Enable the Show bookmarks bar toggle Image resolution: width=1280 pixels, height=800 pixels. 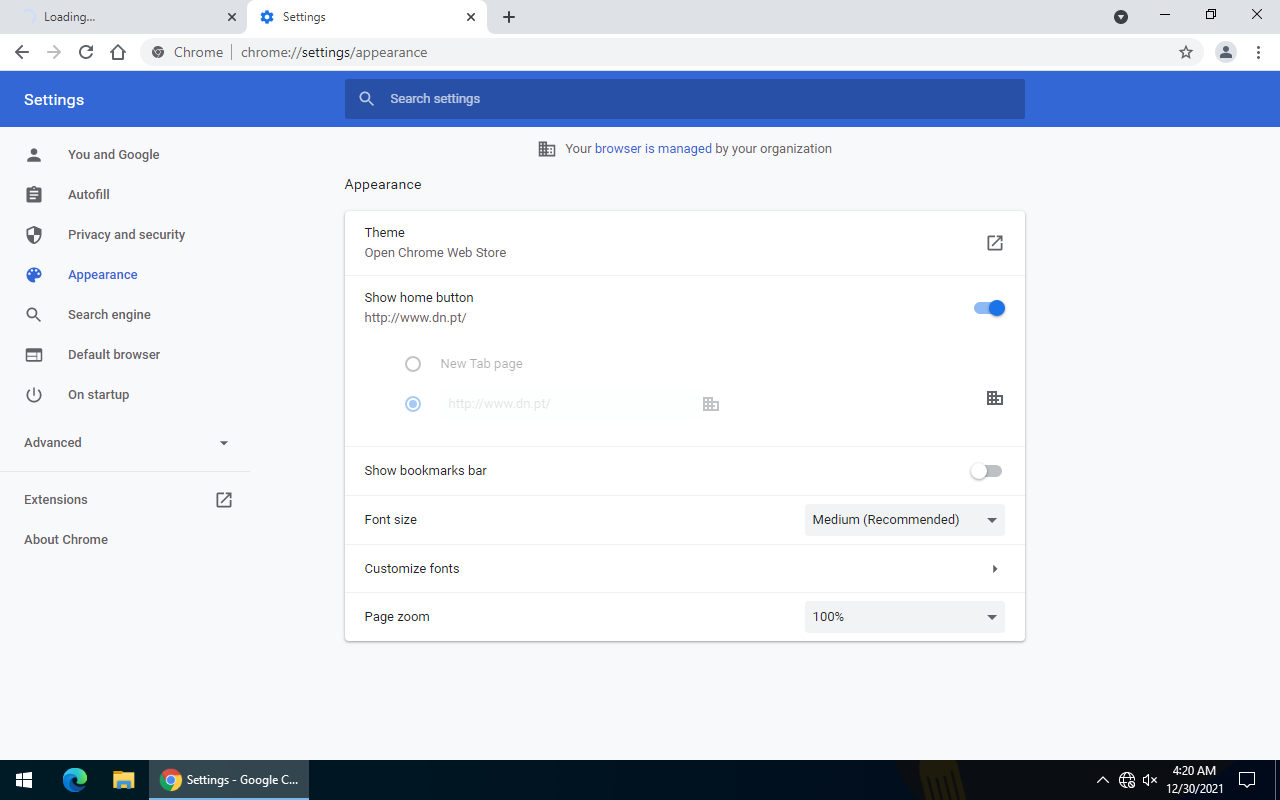(986, 471)
